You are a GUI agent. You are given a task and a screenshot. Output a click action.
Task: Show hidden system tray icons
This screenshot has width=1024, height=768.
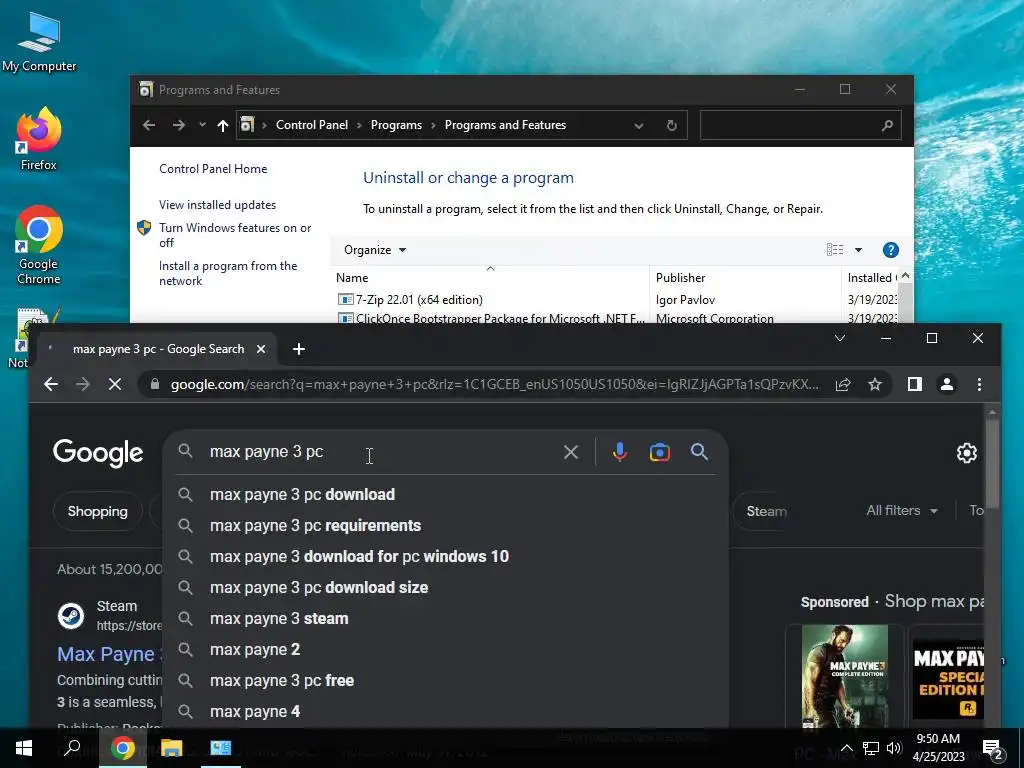846,748
